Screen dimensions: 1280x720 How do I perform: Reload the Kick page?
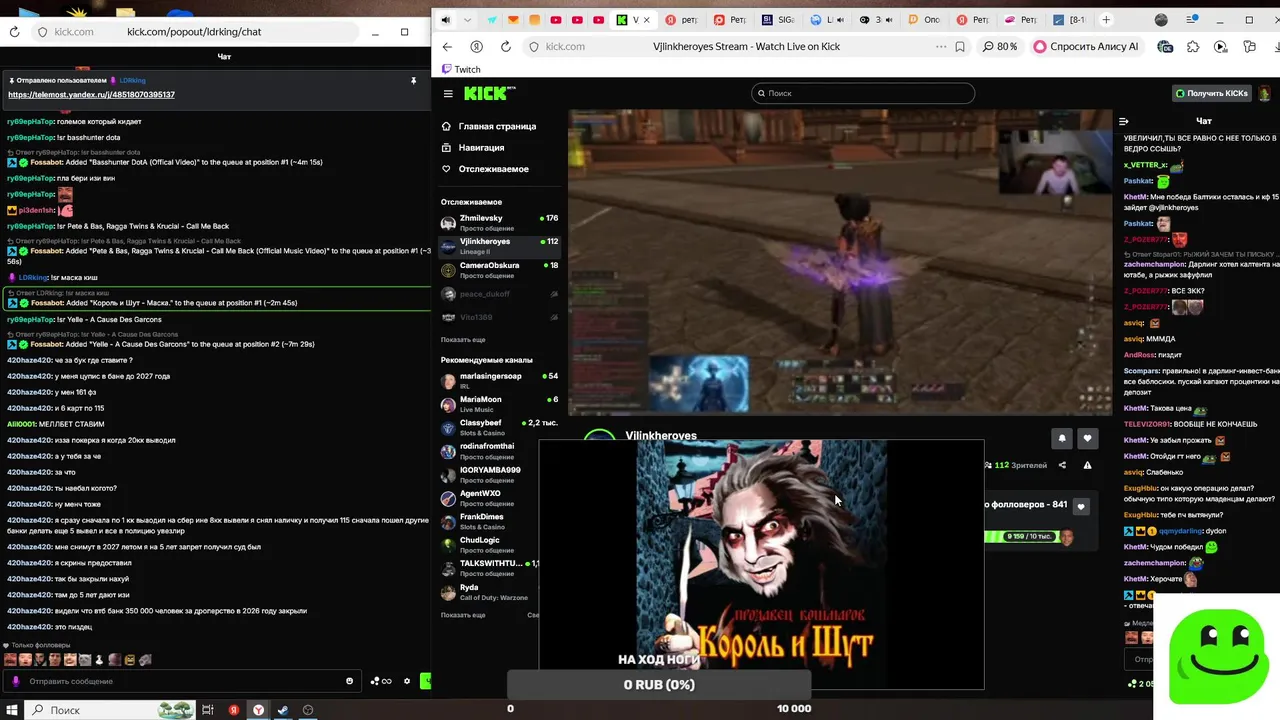(506, 46)
